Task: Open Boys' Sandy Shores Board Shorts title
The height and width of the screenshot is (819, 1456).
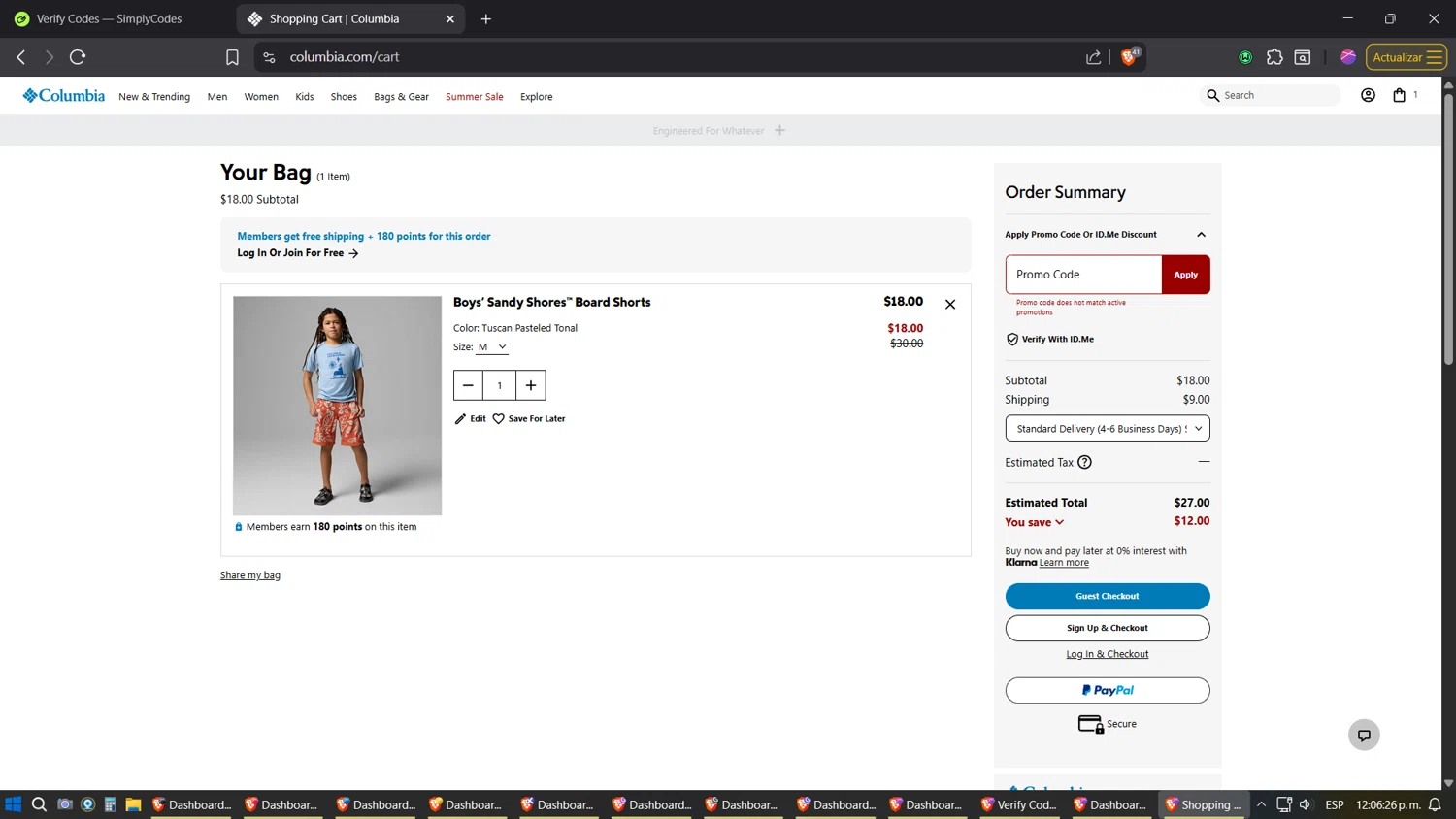Action: click(552, 302)
